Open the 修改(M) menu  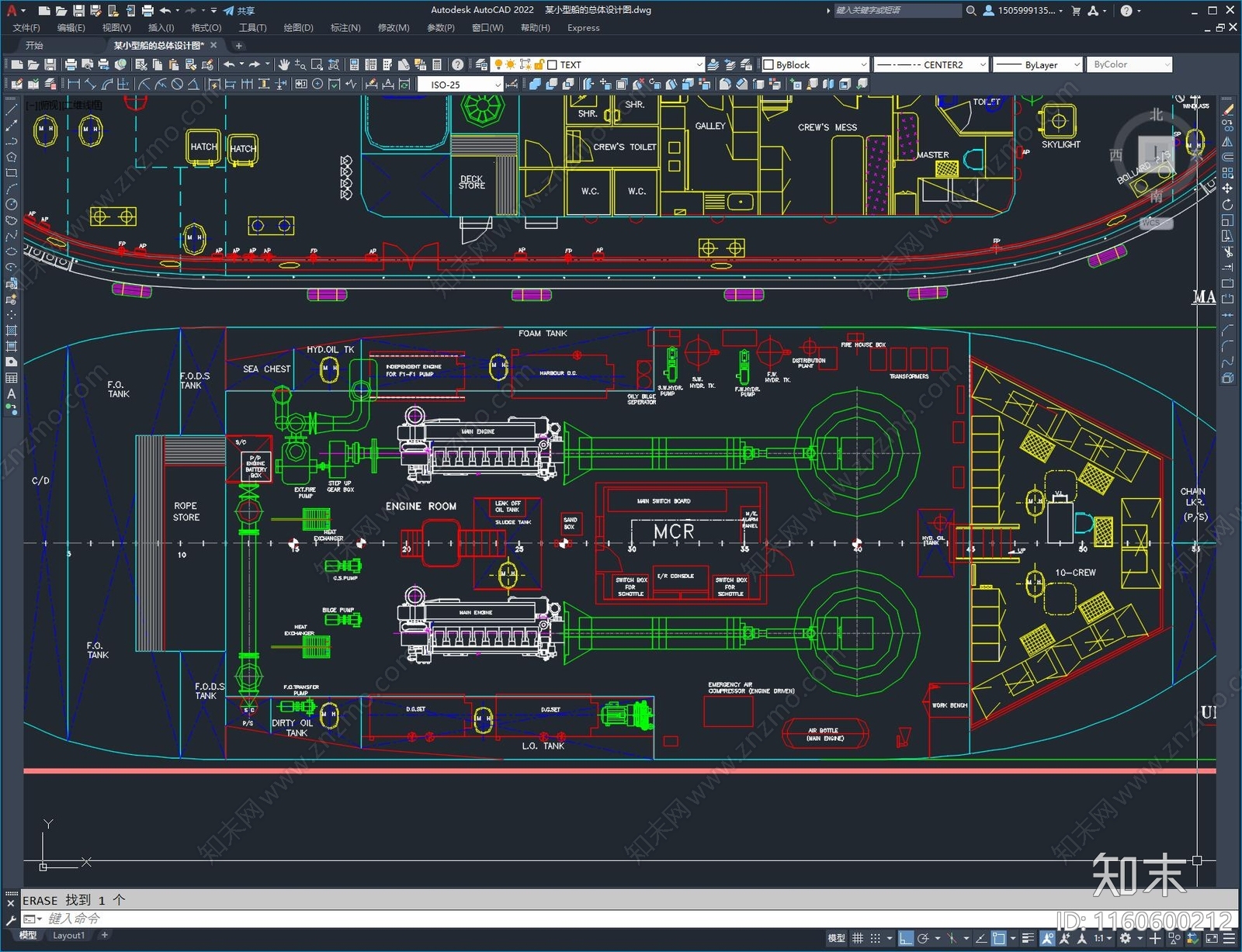394,27
